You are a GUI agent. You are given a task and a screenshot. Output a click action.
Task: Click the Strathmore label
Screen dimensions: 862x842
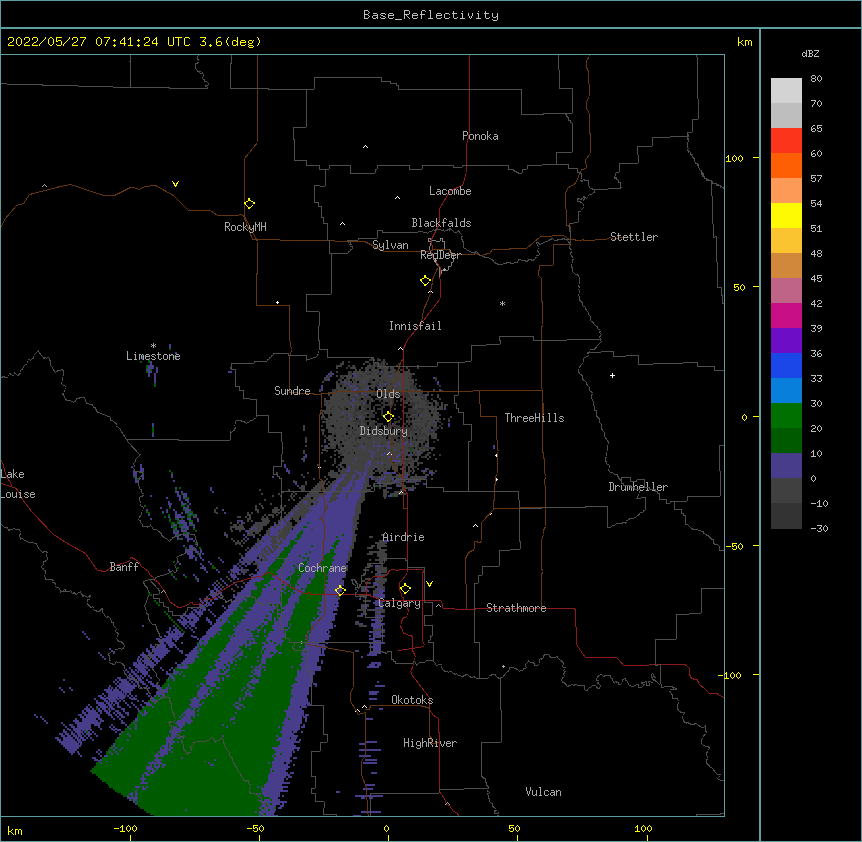516,608
